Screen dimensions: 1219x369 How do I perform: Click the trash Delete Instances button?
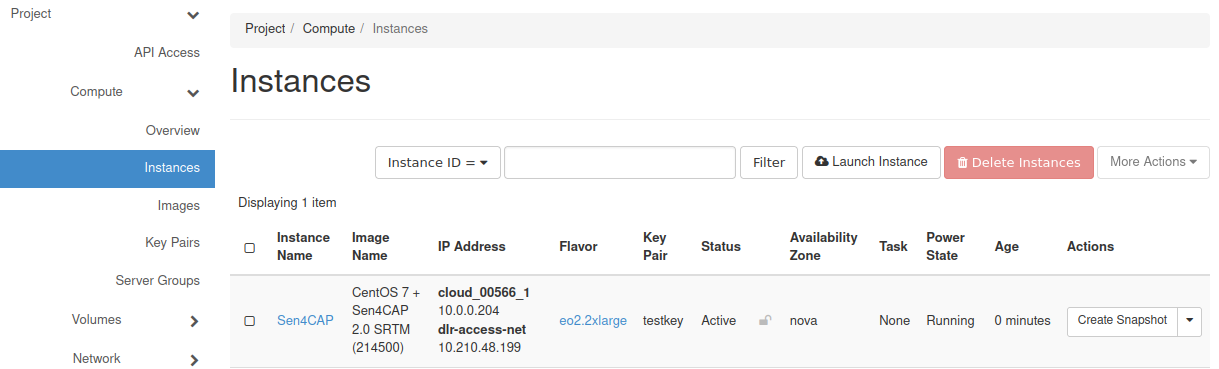tap(1018, 162)
